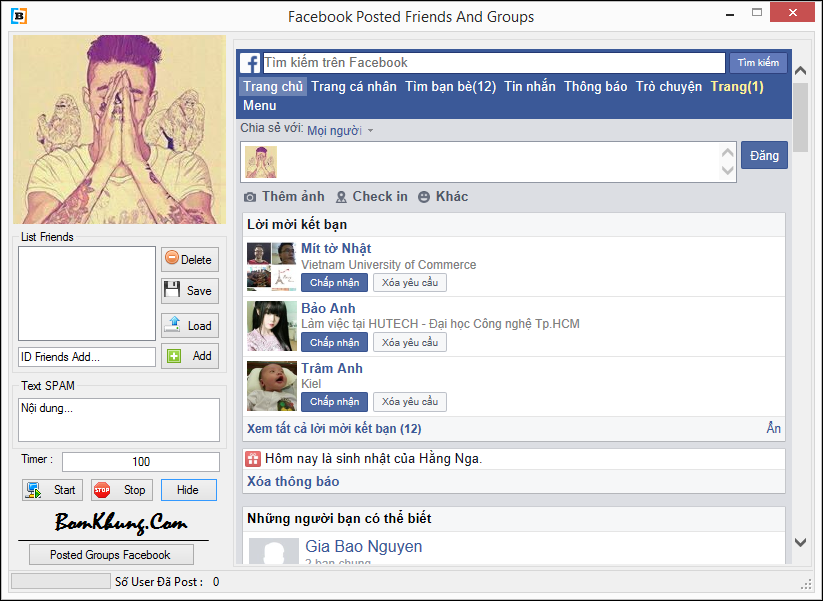
Task: Click the Tìm kiếm search button
Action: 758,63
